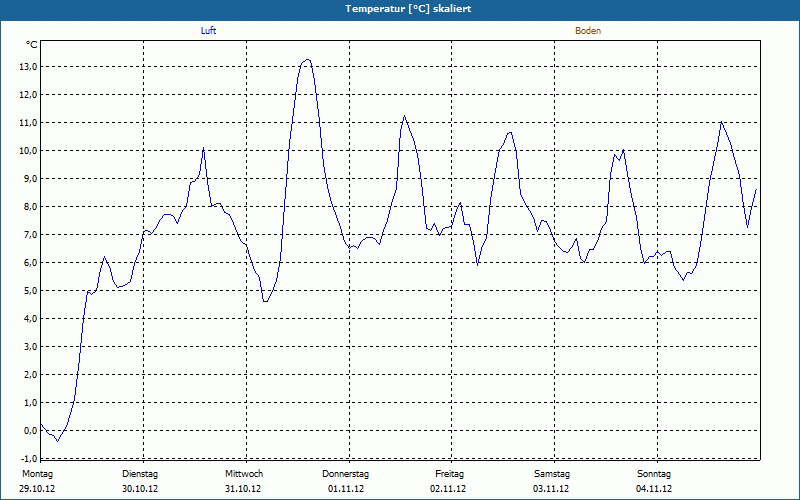Screen dimensions: 800x500
Task: Click the date 31.10.12
Action: coord(243,489)
